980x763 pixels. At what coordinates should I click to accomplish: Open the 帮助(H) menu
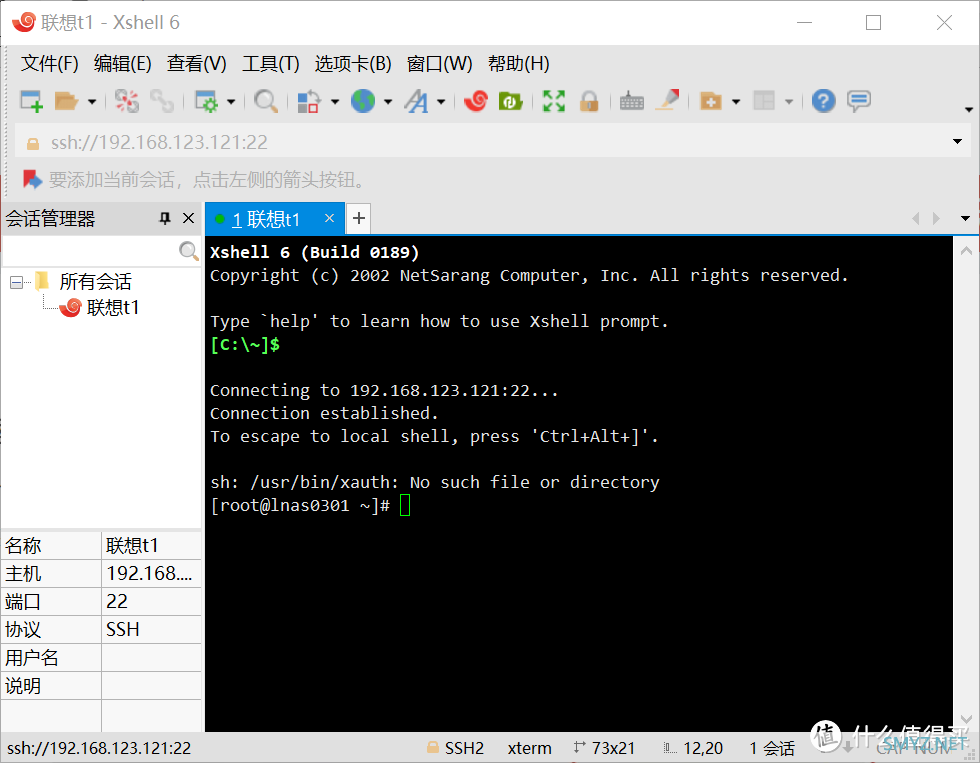click(x=519, y=63)
